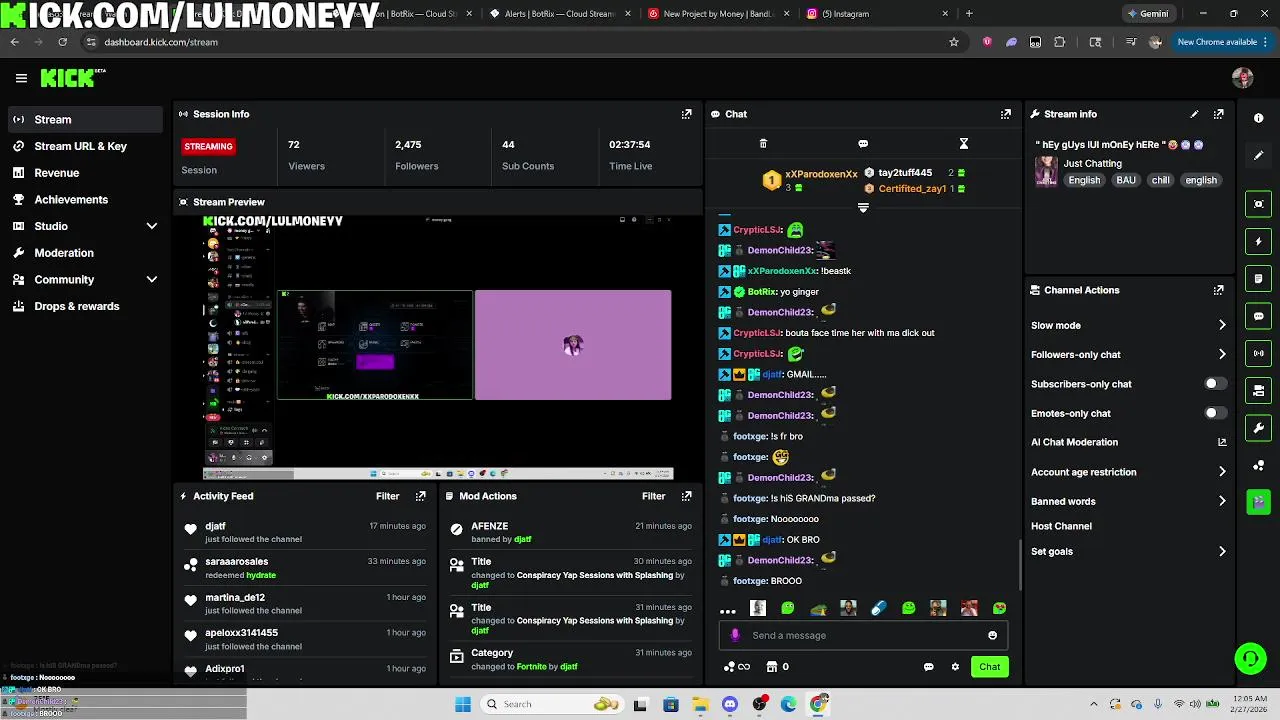Open Discord from the taskbar
Image resolution: width=1280 pixels, height=720 pixels.
(730, 704)
